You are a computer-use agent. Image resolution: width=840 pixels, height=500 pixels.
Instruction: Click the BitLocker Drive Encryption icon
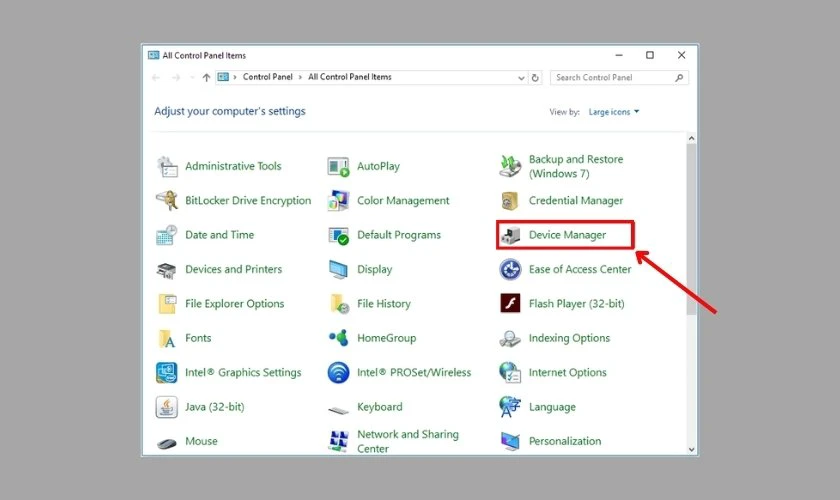(x=167, y=201)
